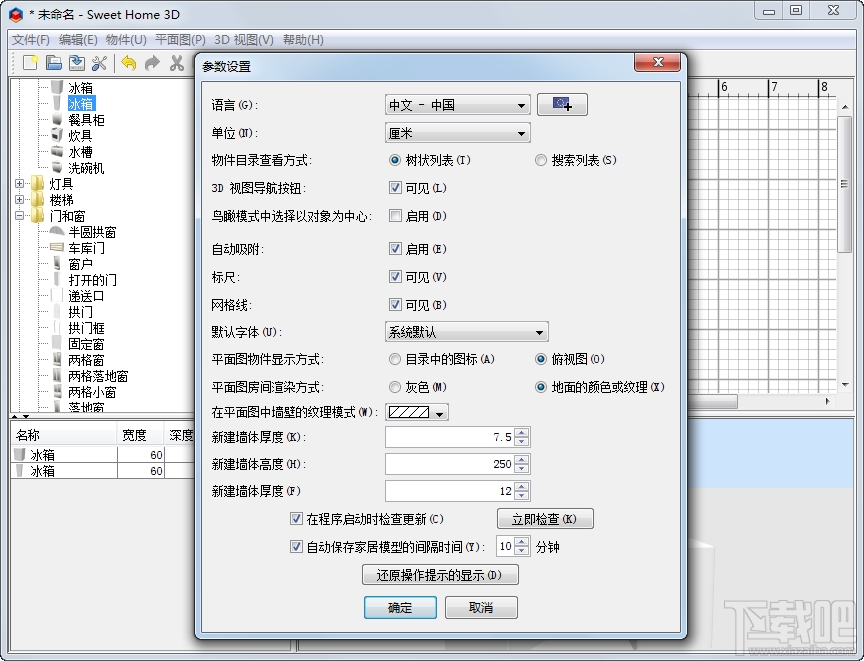Select 窗户 in the catalog tree
The width and height of the screenshot is (864, 661).
80,264
